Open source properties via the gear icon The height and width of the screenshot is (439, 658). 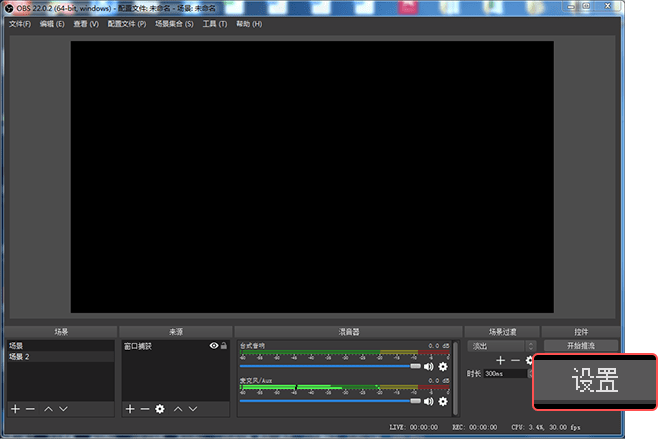(160, 409)
